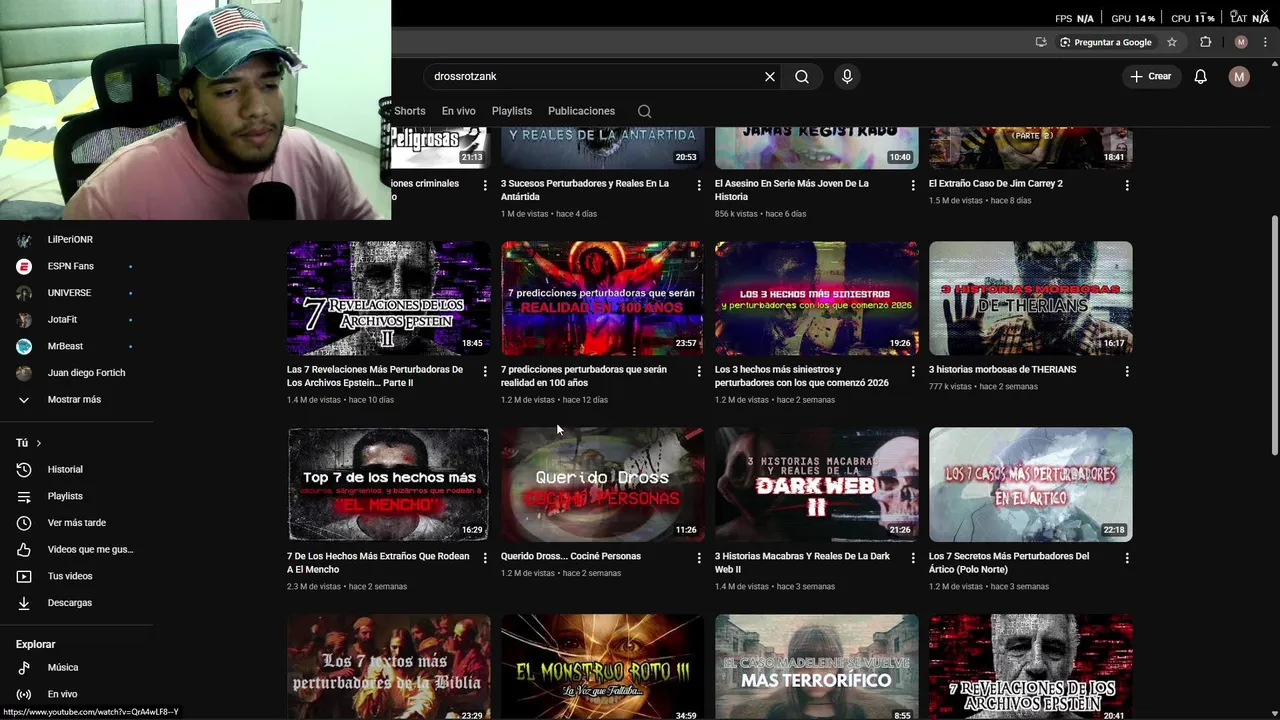The height and width of the screenshot is (720, 1280).
Task: Open the notifications bell
Action: (x=1201, y=76)
